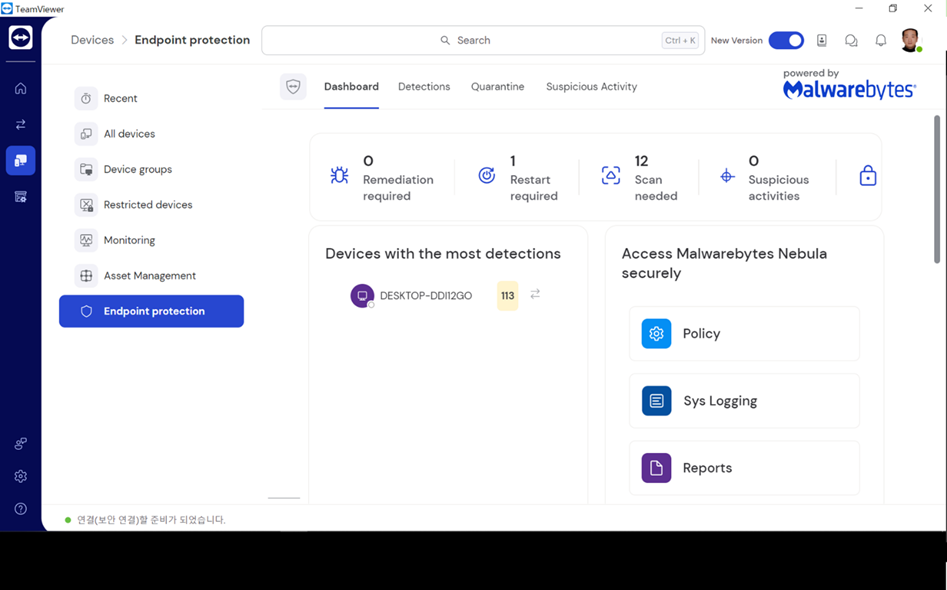Viewport: 947px width, 590px height.
Task: Click the green connection status dot
Action: tap(68, 520)
